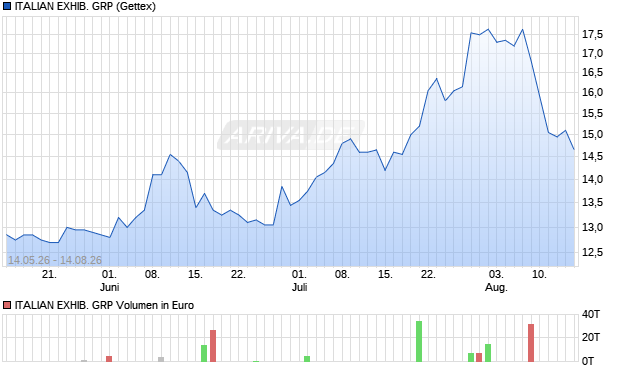
Task: Click the blue legend square beside ITALIAN EXHIB. GRP
Action: coord(7,6)
